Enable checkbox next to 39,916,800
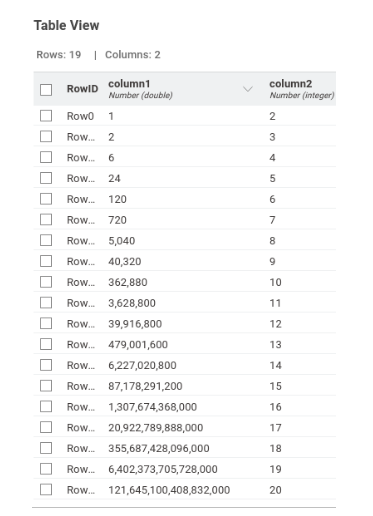 coord(46,324)
